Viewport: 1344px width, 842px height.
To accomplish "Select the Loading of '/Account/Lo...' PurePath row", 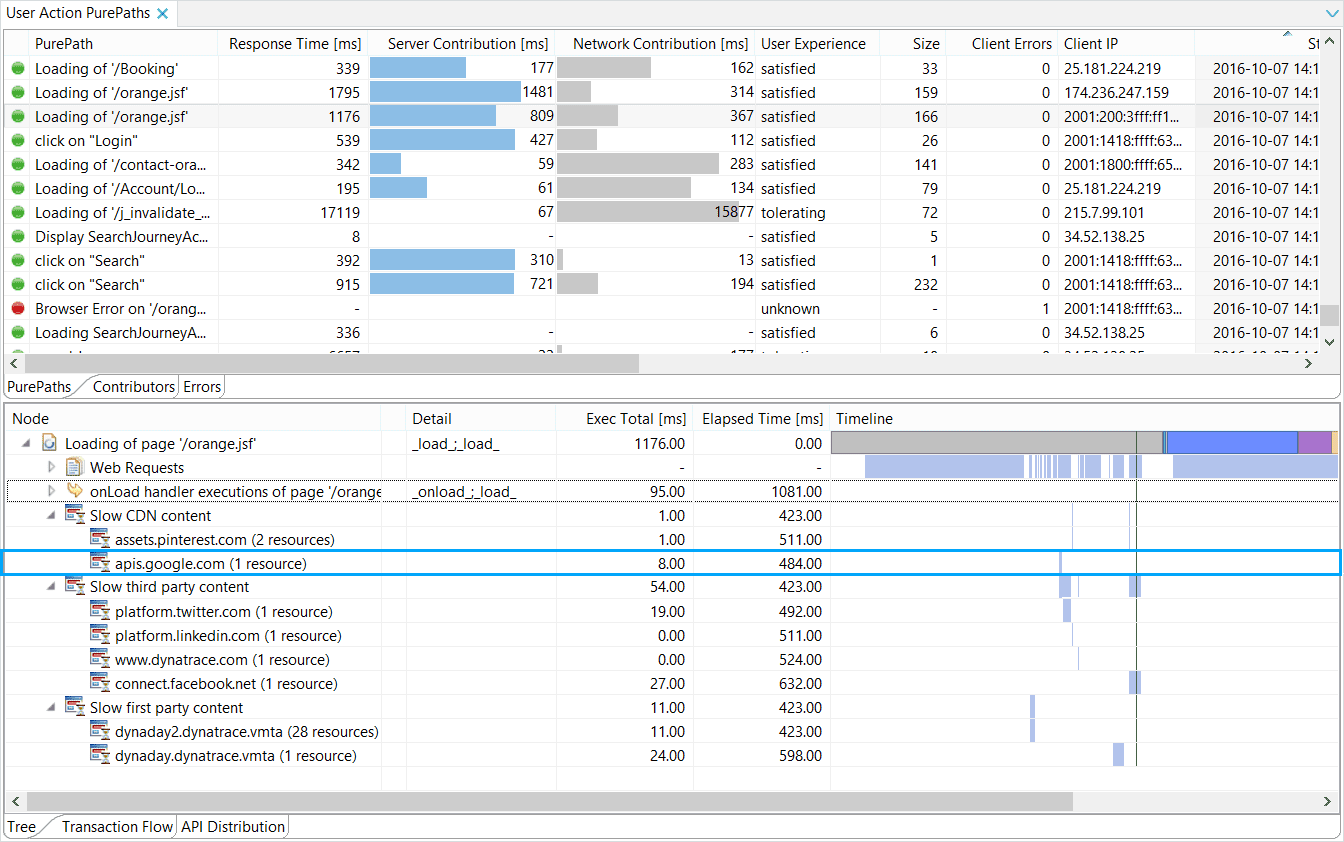I will tap(122, 189).
